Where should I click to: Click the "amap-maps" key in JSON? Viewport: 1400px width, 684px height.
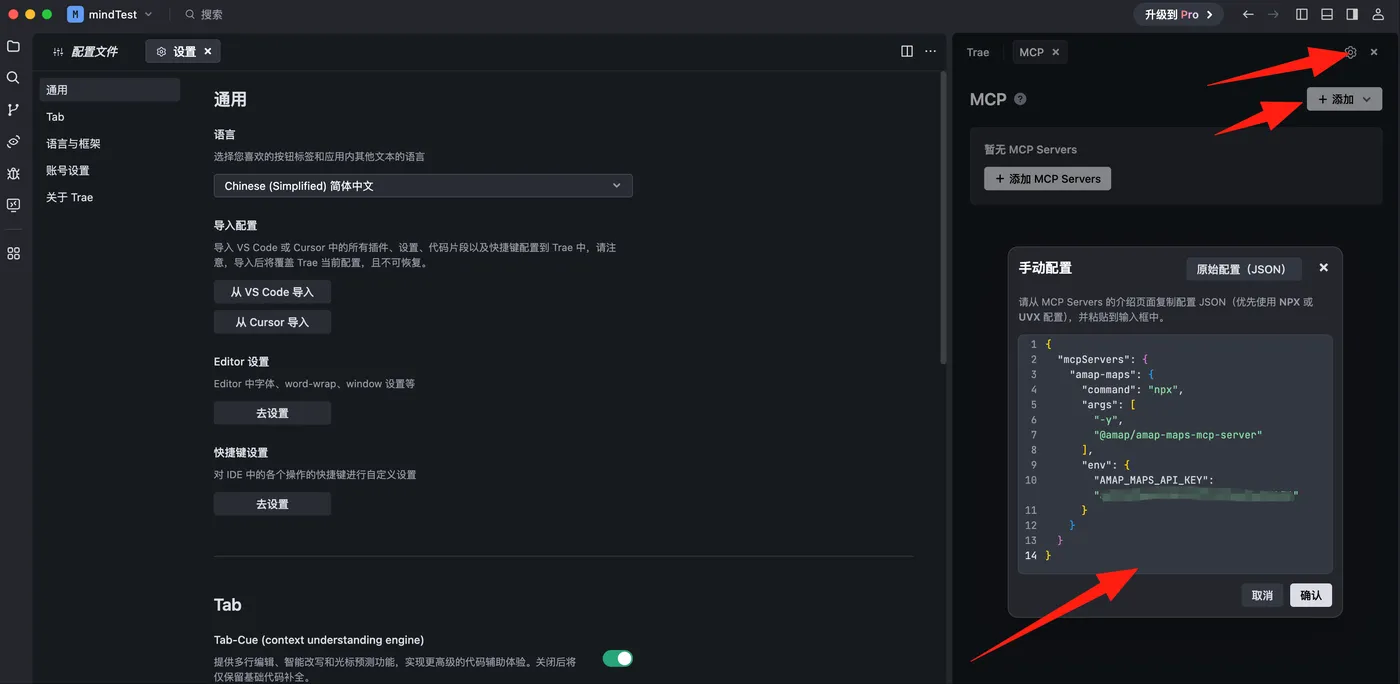(x=1104, y=375)
